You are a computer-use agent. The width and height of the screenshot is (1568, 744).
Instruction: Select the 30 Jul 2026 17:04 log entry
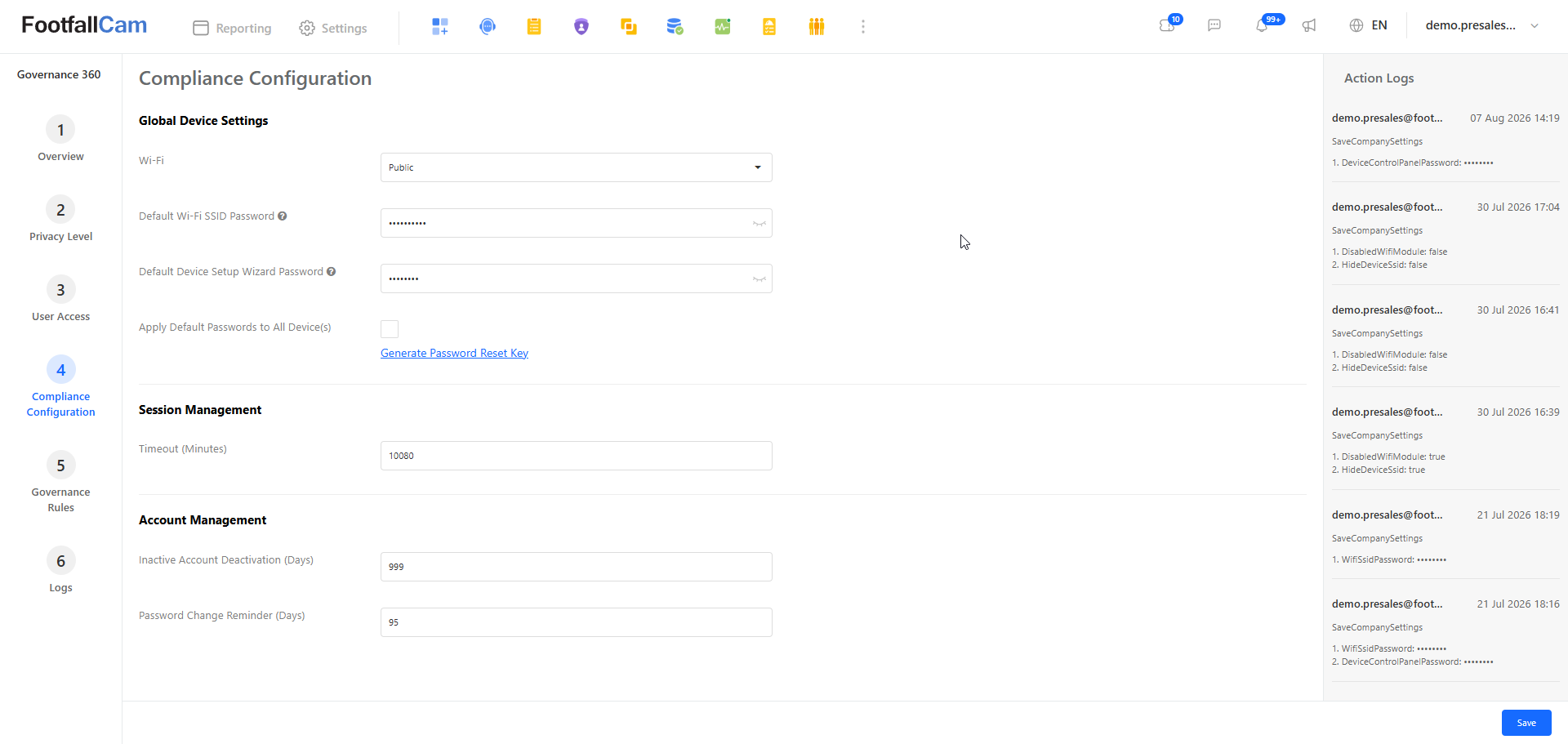click(1445, 235)
